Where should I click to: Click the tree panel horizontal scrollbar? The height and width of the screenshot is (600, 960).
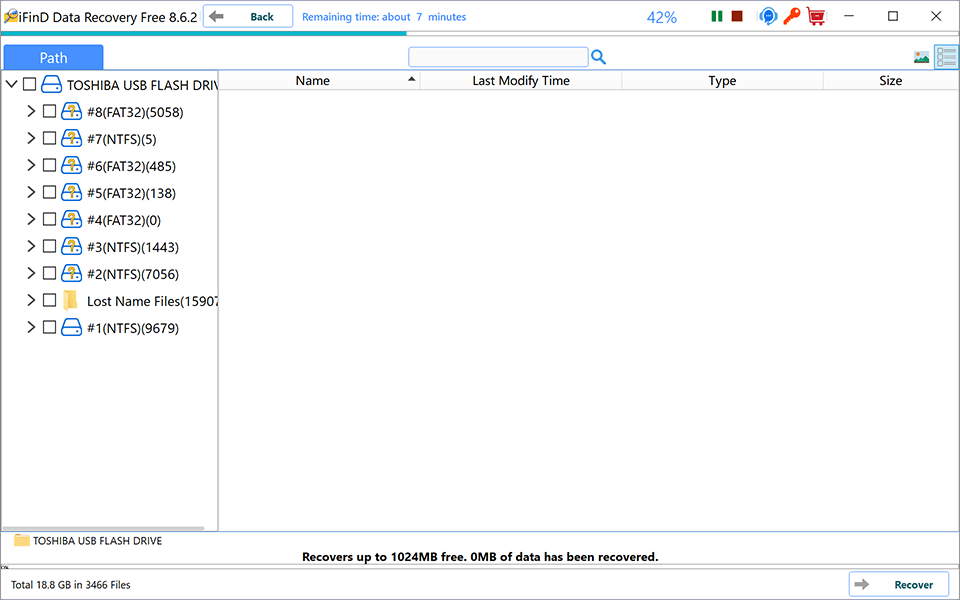pyautogui.click(x=103, y=528)
